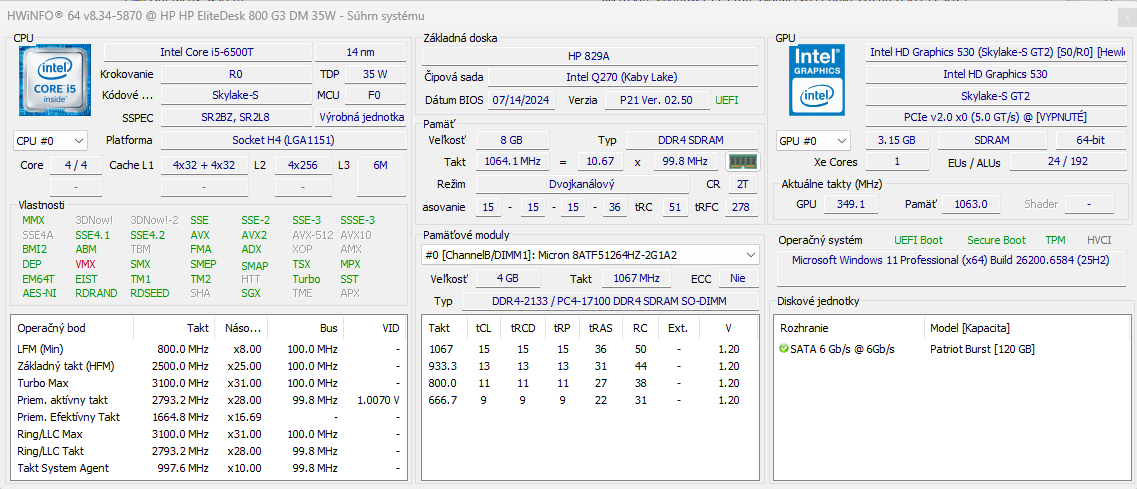Click the 64-bit GPU bus width value
Image resolution: width=1137 pixels, height=489 pixels.
click(1091, 140)
